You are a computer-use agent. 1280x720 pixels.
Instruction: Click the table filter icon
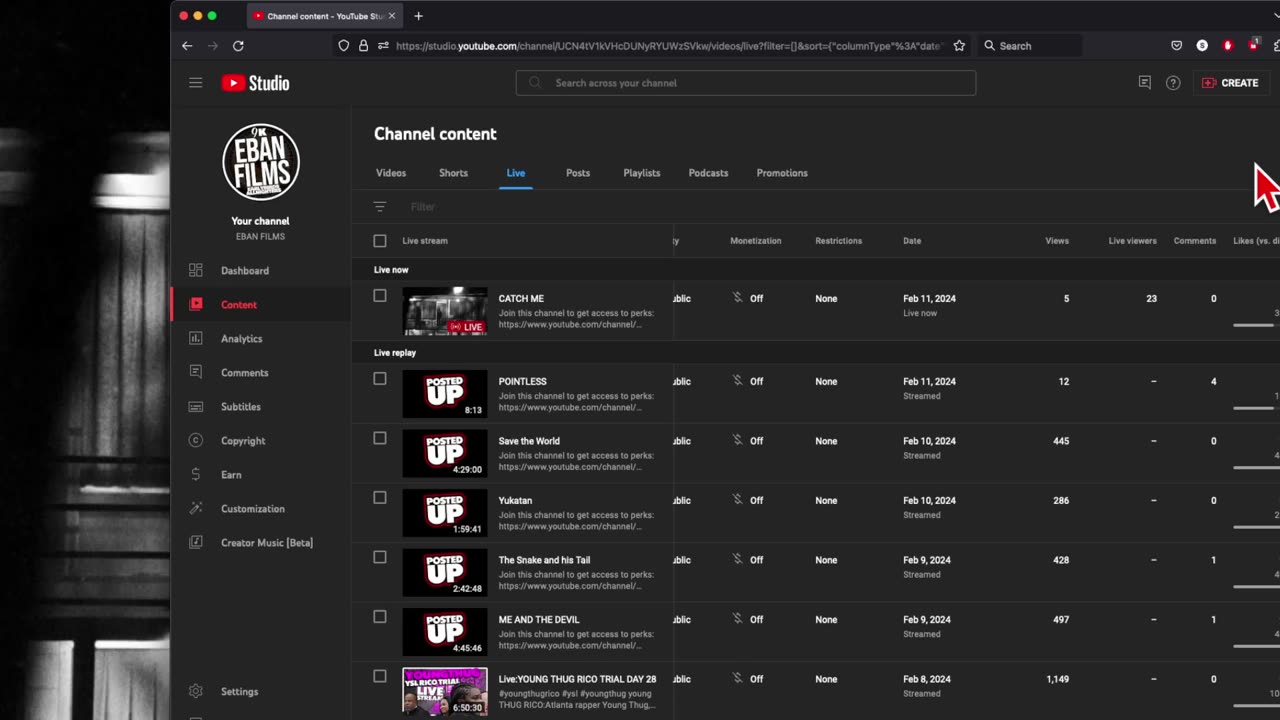coord(380,207)
